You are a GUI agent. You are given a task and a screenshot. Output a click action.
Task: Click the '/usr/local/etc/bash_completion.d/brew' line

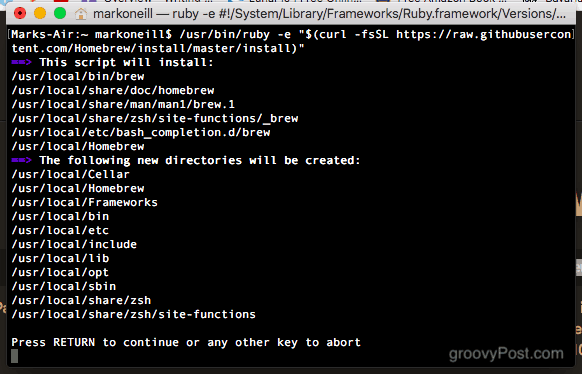click(141, 132)
